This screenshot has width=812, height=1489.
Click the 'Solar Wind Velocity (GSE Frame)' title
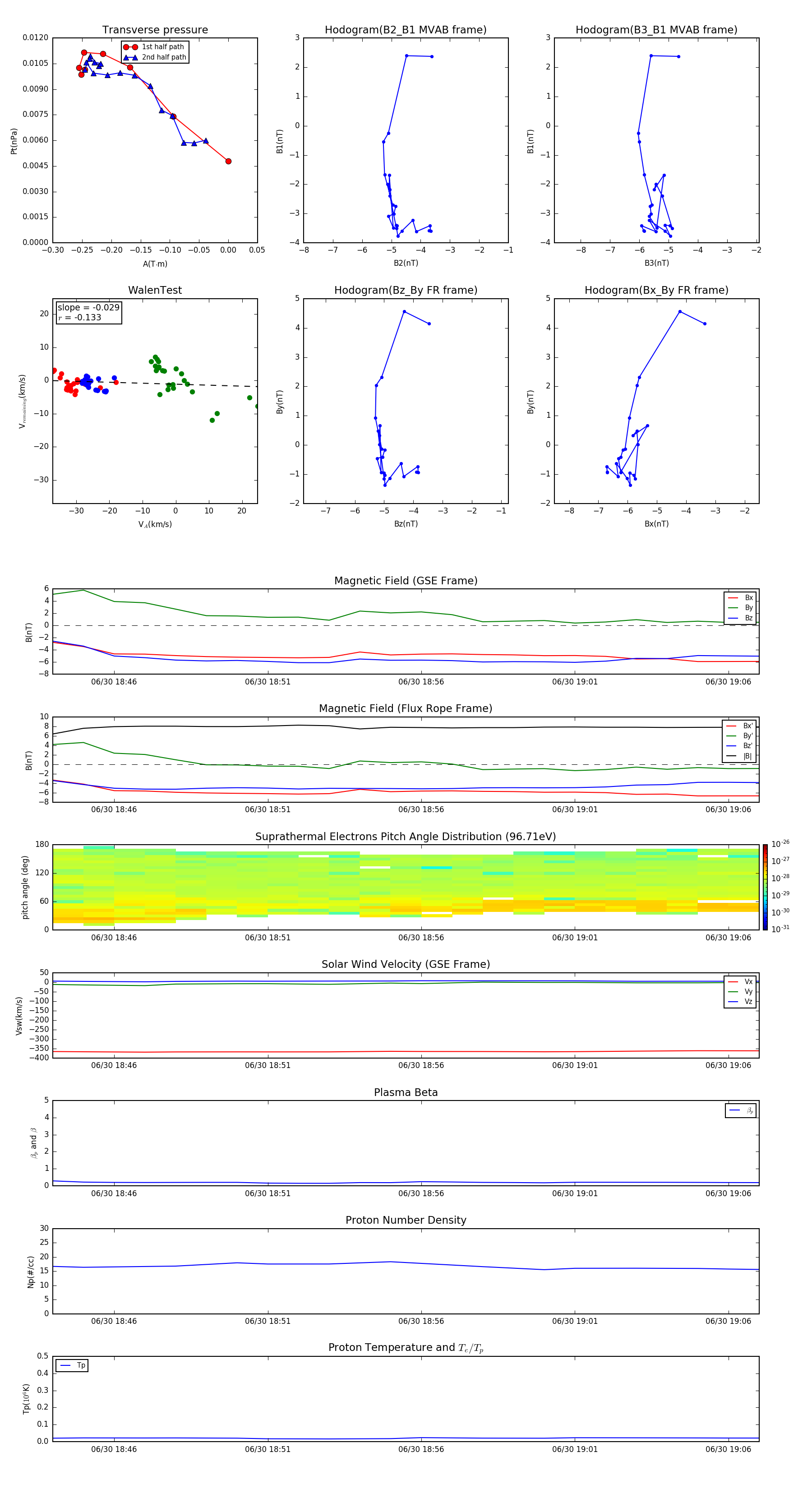(406, 965)
